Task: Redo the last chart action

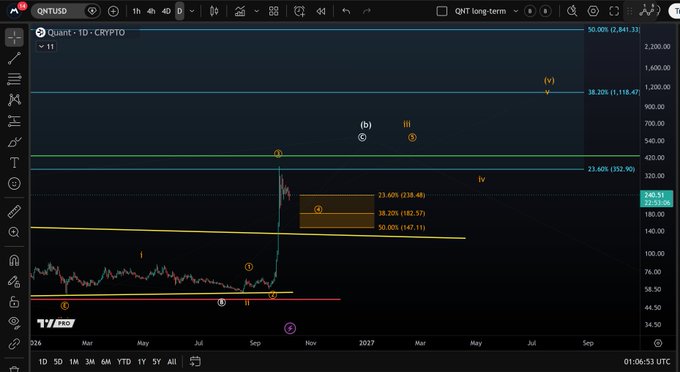Action: tap(367, 11)
